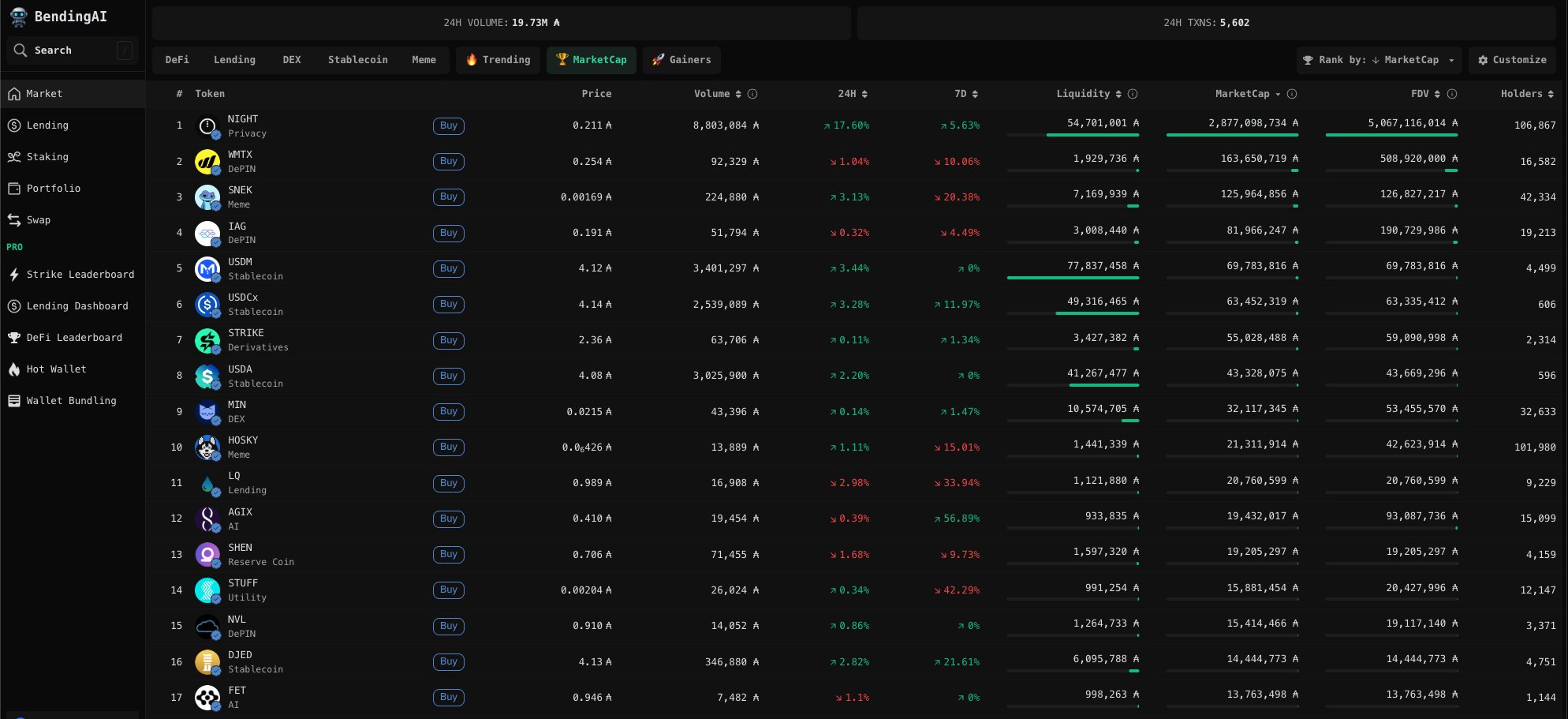Click the info icon beside FDV
Screen dimensions: 1568x719
pos(1452,94)
